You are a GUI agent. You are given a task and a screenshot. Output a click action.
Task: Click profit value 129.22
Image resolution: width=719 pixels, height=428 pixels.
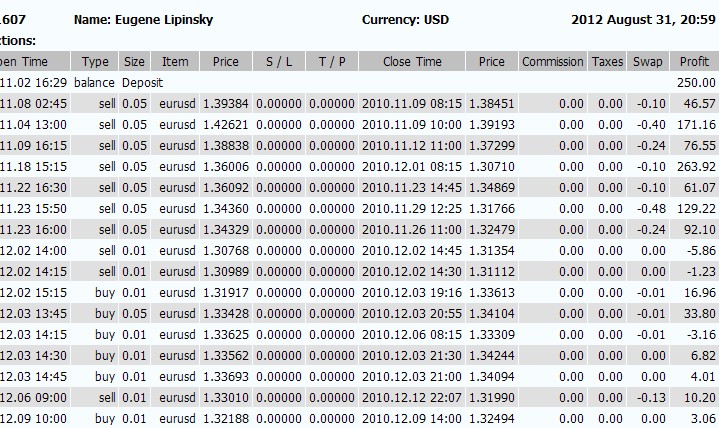(x=696, y=209)
